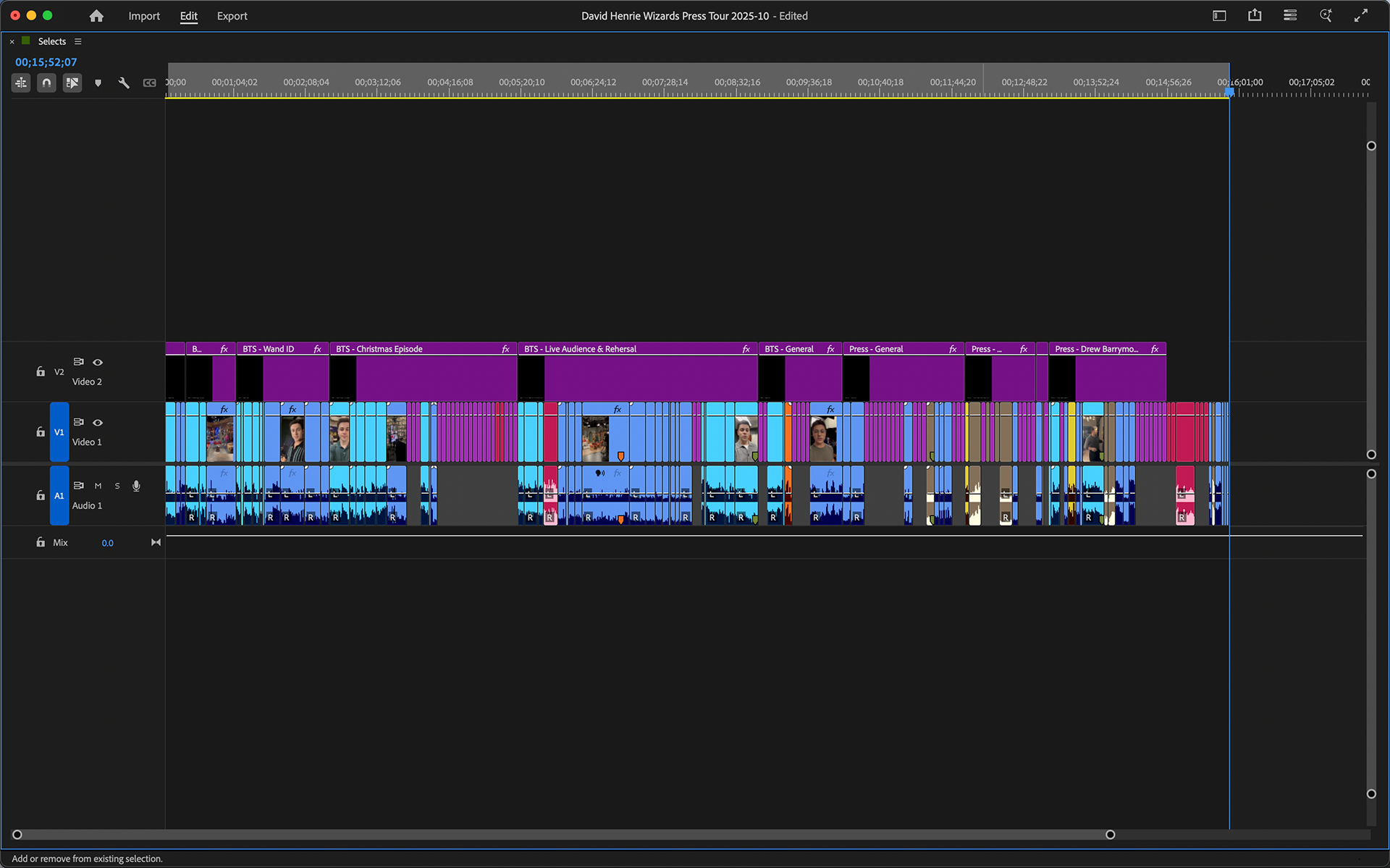1390x868 pixels.
Task: Click the timecode display 00;15;52;07
Action: coord(46,62)
